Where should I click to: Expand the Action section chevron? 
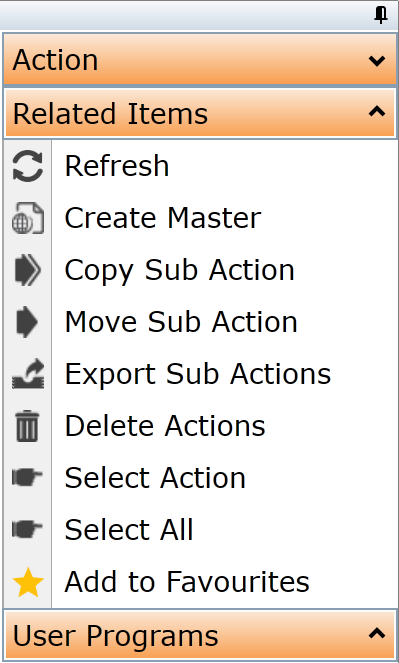(377, 61)
